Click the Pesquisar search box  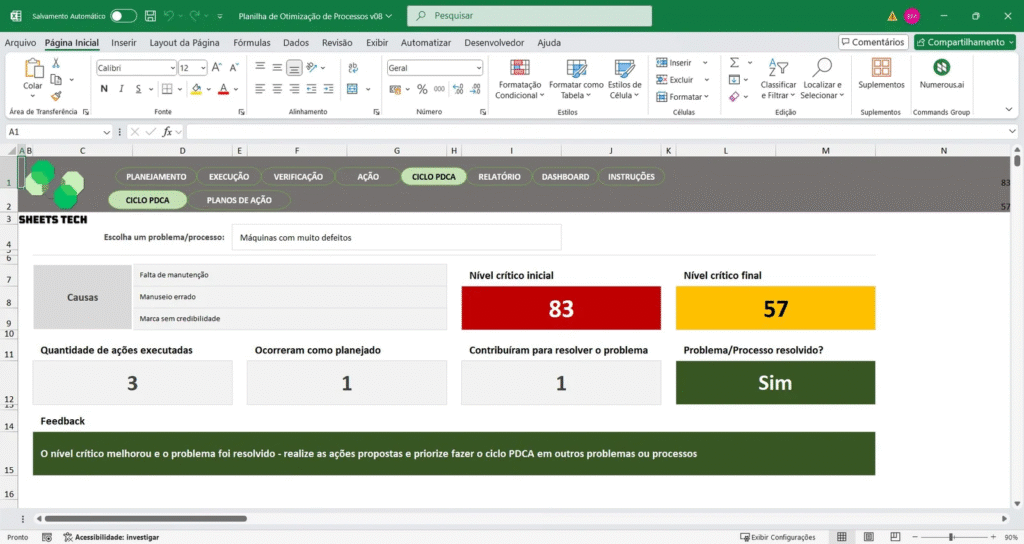[529, 16]
